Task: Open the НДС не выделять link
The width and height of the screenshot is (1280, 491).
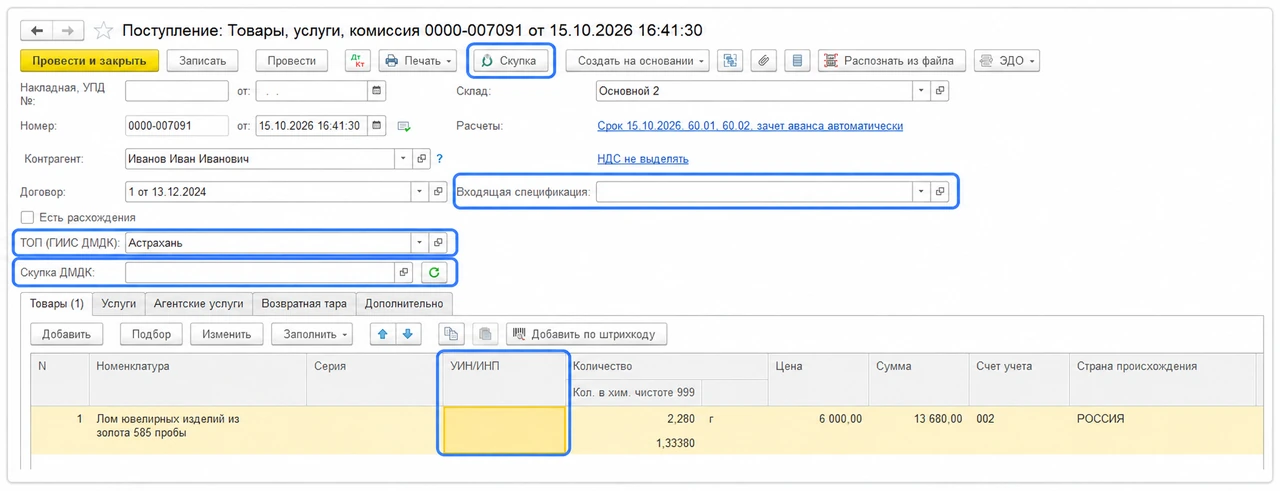Action: click(x=642, y=159)
